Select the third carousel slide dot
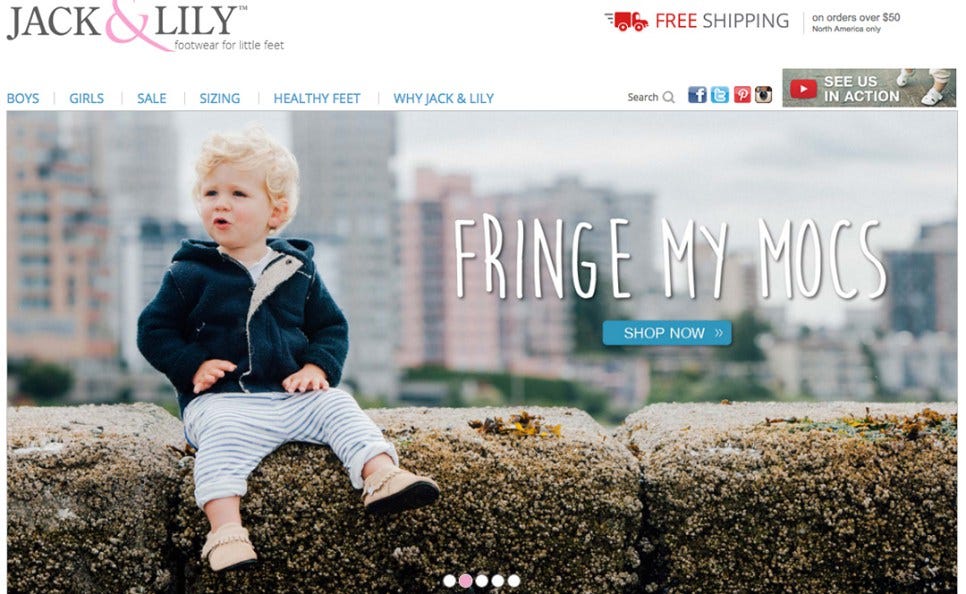 [482, 580]
